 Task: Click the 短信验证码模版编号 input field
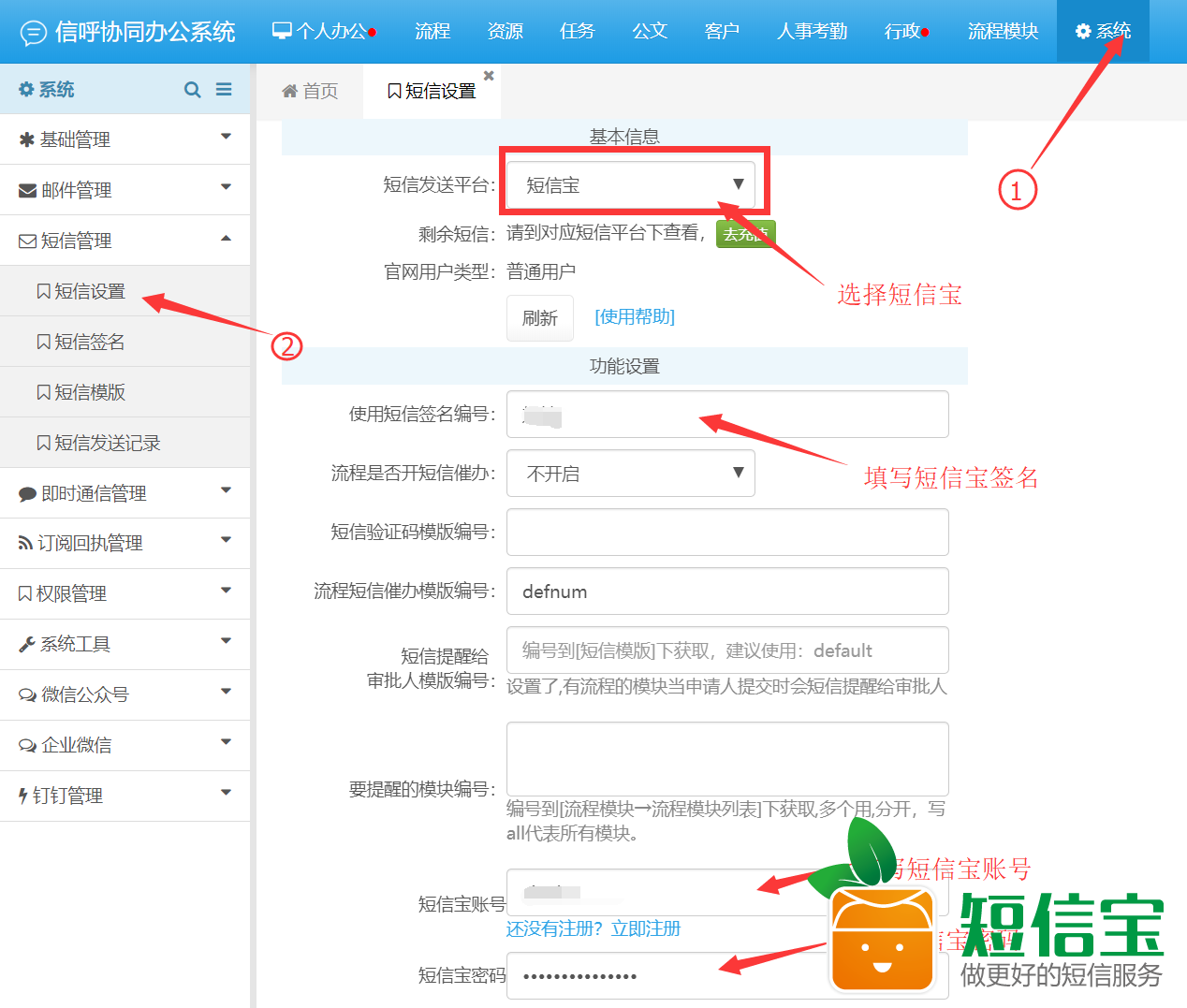727,533
